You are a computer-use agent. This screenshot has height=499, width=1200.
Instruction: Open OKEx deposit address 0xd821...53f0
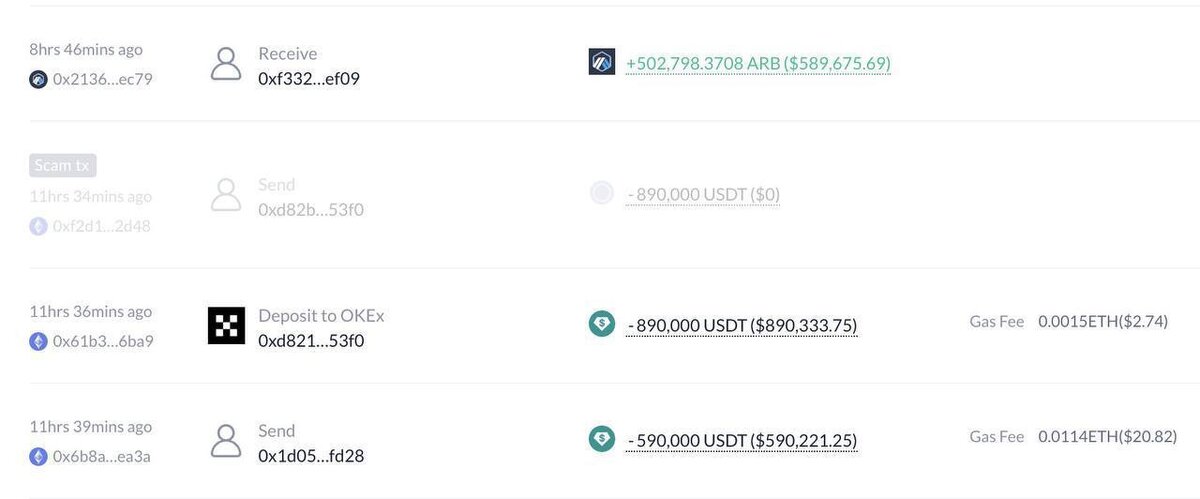click(x=311, y=340)
